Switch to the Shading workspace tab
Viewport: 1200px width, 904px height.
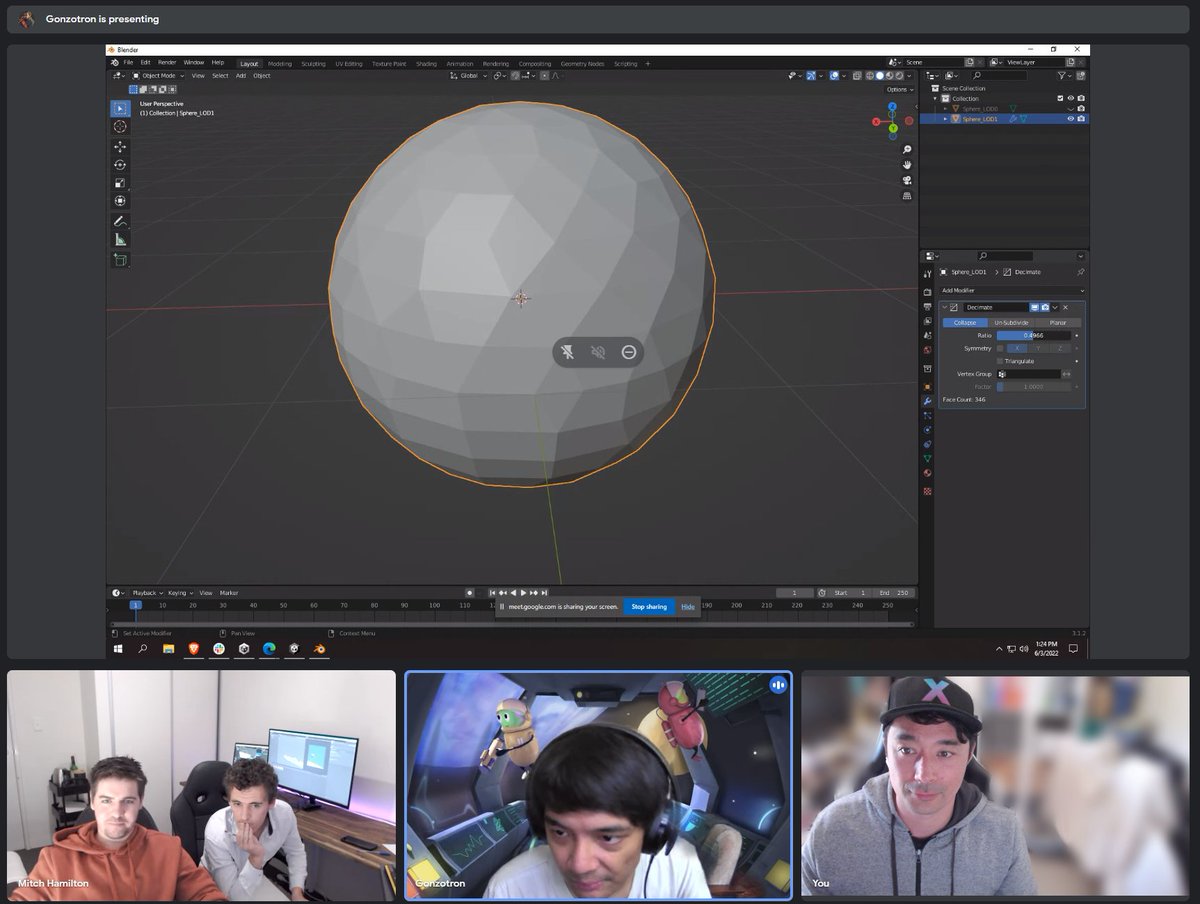(x=426, y=63)
